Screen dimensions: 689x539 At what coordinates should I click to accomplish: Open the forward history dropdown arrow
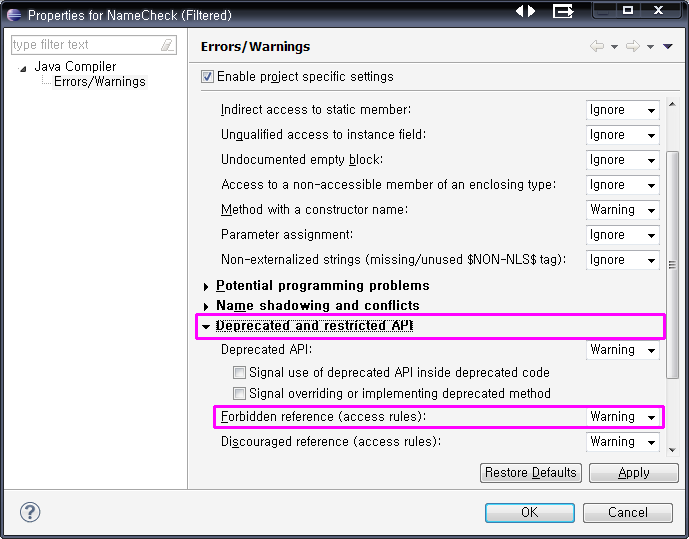point(650,47)
